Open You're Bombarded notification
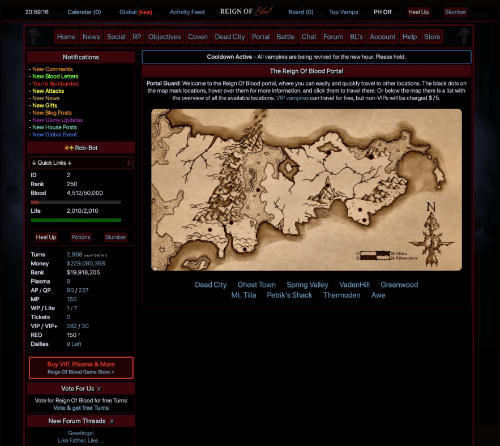 [55, 84]
